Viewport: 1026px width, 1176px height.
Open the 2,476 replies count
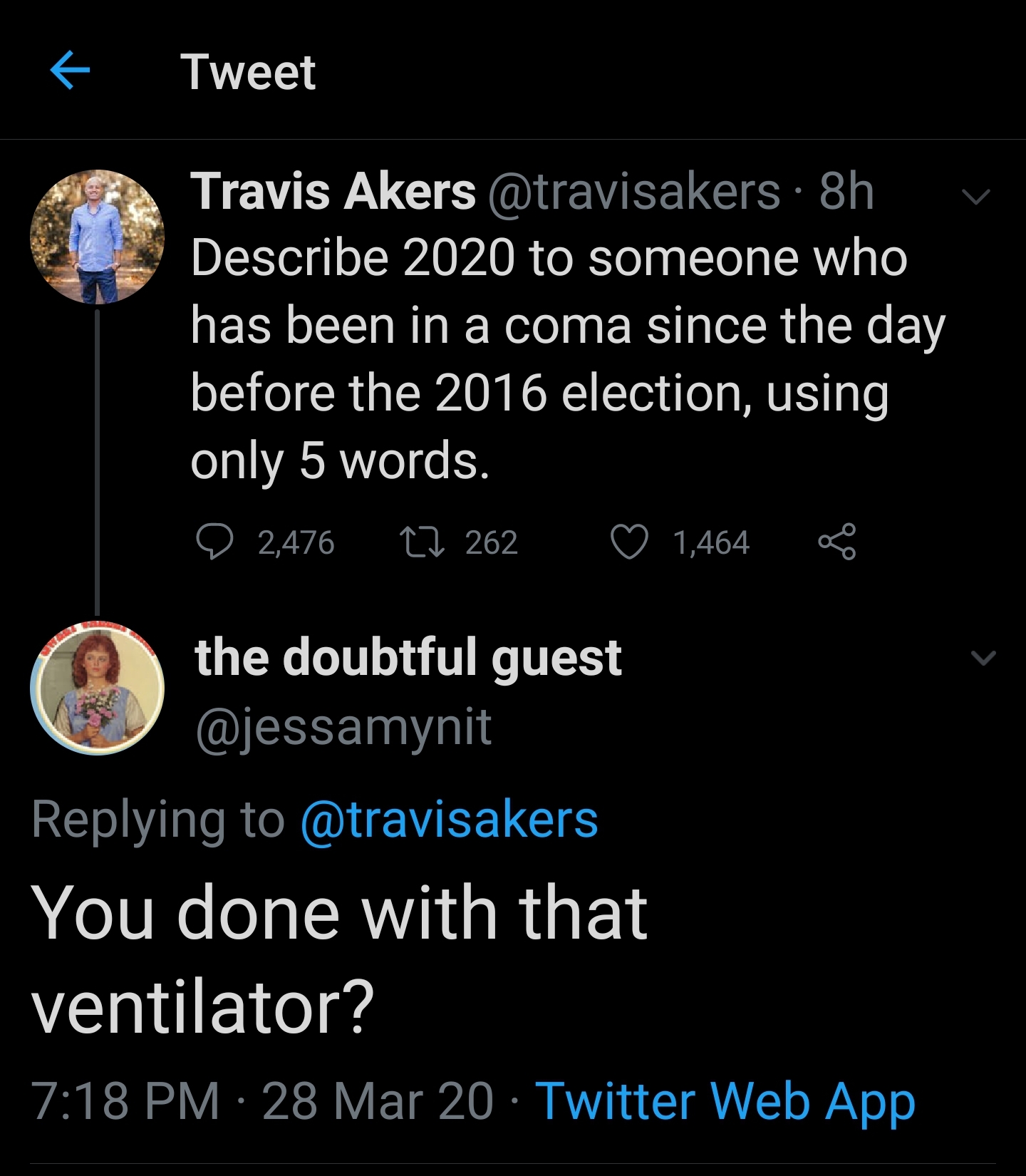[296, 543]
